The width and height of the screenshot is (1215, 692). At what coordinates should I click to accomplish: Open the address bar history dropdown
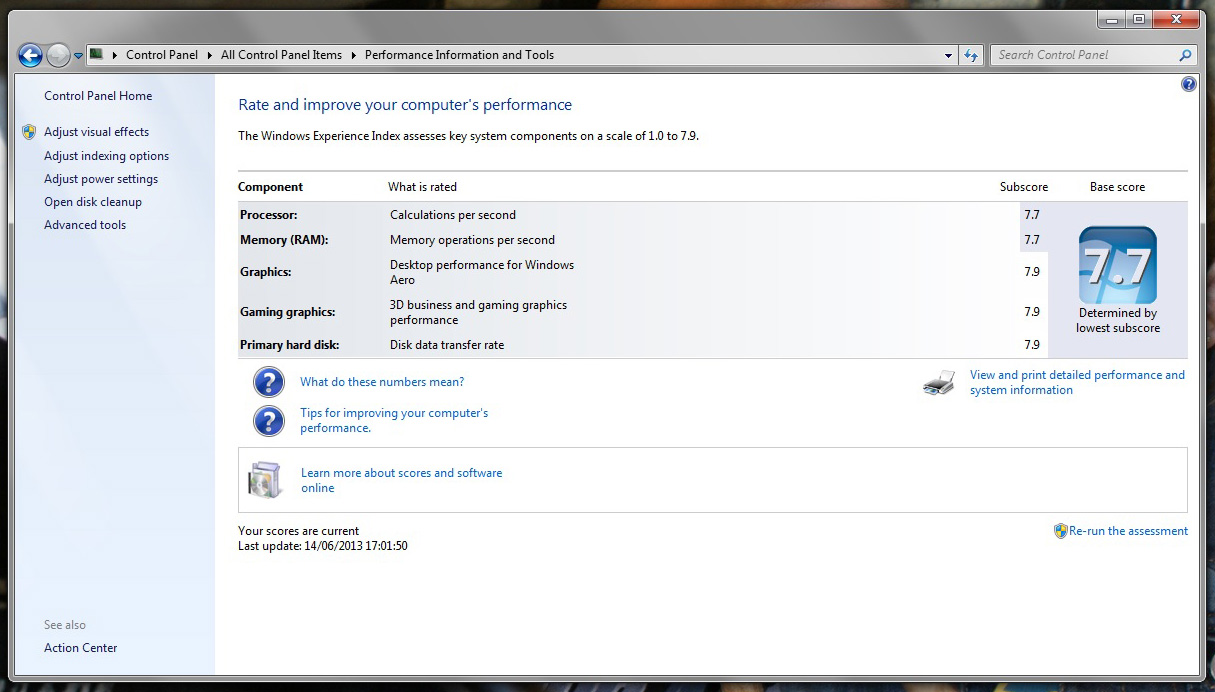(948, 56)
